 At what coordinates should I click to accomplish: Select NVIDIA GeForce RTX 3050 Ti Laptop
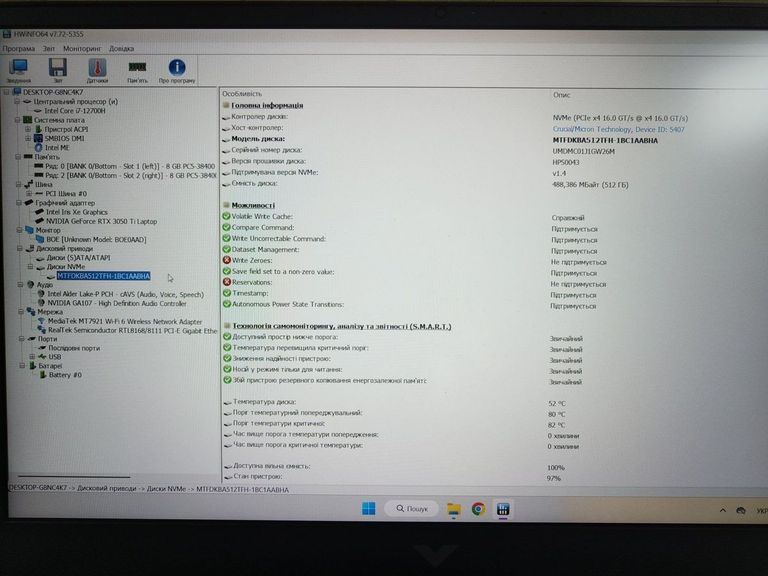click(101, 221)
